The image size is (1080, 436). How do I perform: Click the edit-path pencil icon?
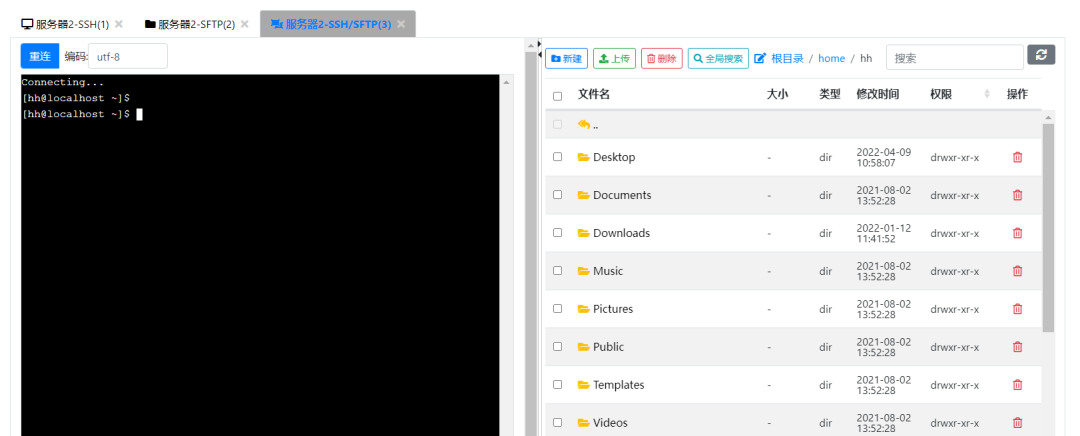[x=760, y=59]
